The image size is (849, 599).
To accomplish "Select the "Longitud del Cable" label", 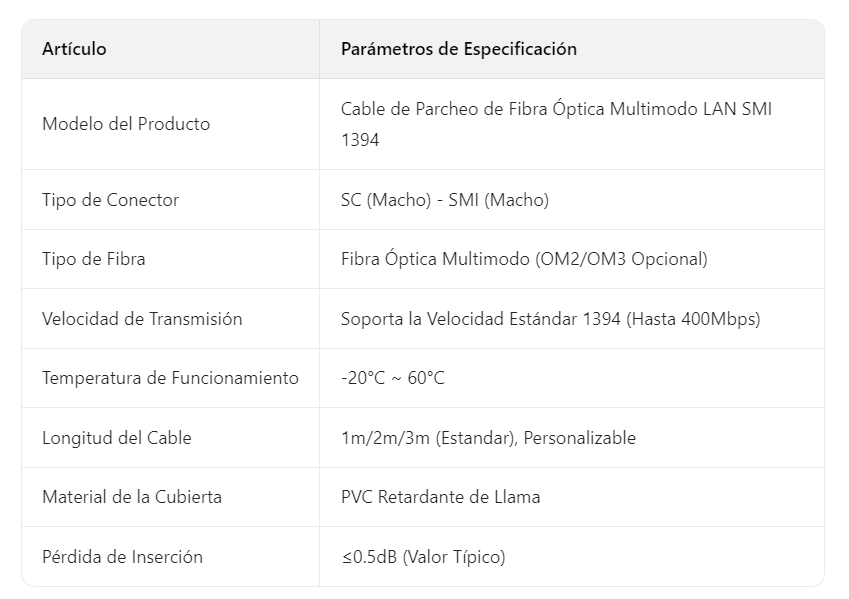I will tap(116, 438).
